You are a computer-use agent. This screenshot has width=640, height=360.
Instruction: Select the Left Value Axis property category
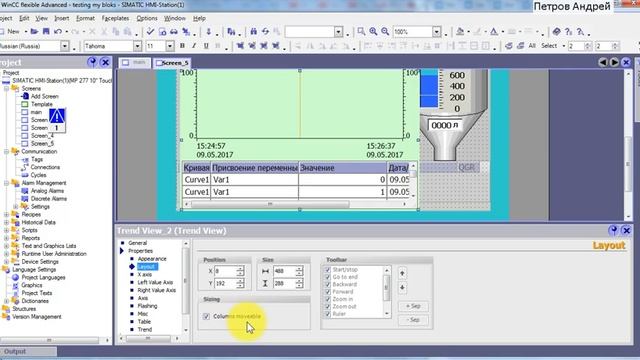pyautogui.click(x=155, y=282)
